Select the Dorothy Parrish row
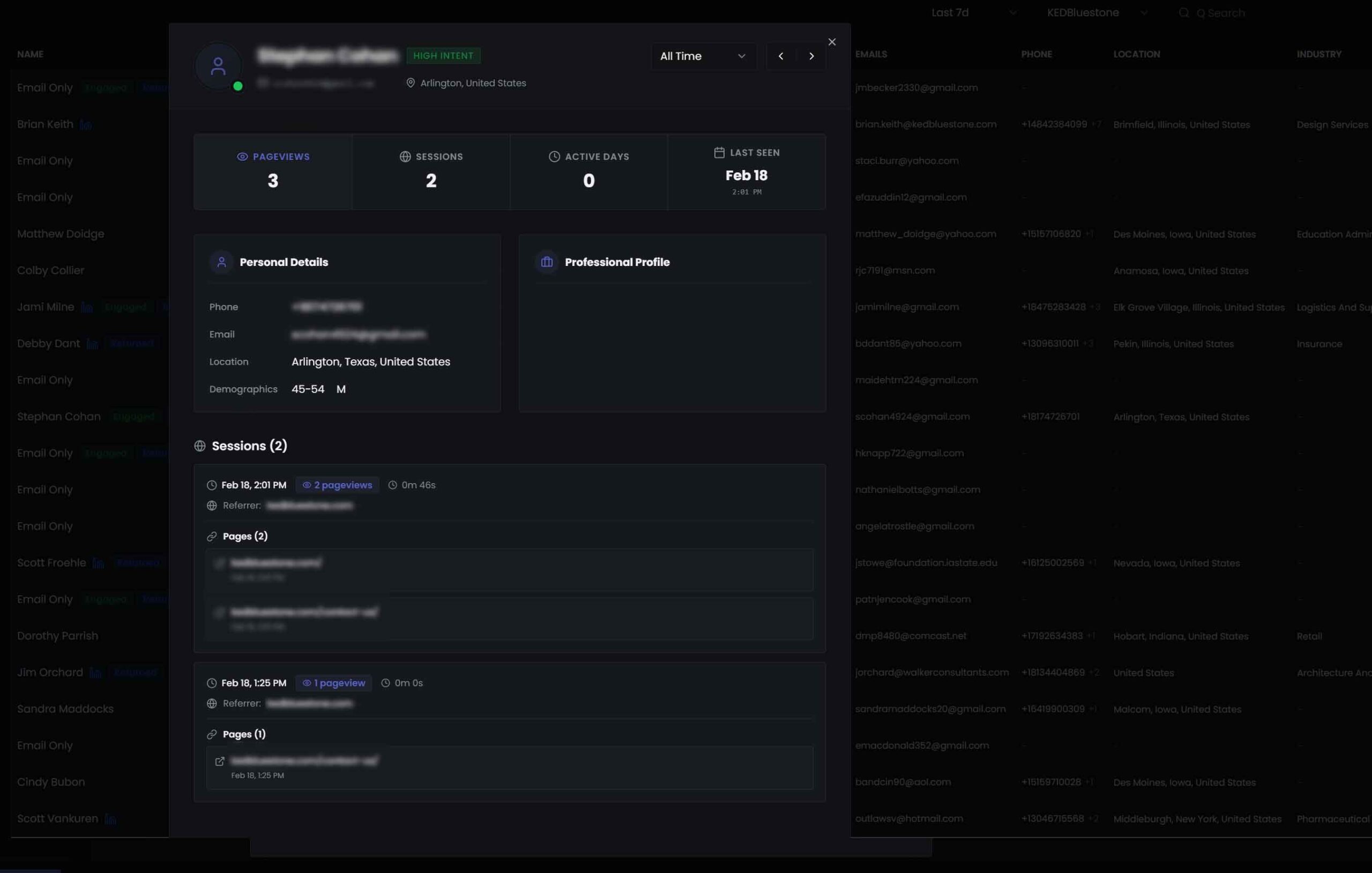This screenshot has width=1372, height=873. click(57, 636)
